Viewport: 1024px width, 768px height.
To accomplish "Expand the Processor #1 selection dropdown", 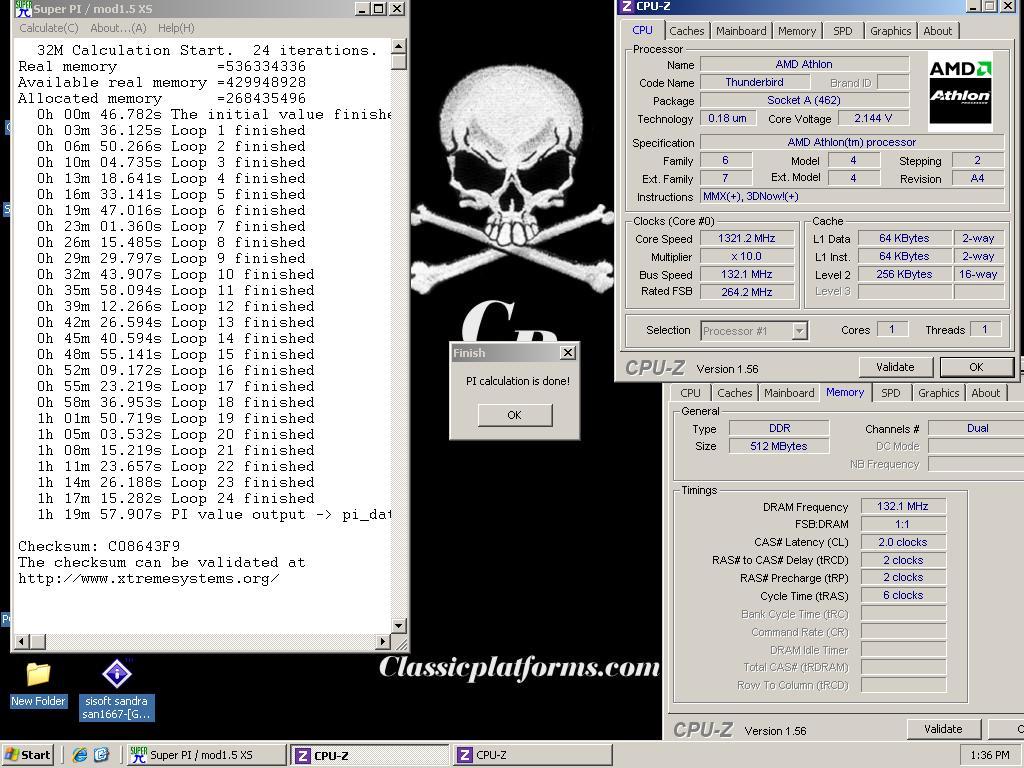I will click(x=799, y=331).
